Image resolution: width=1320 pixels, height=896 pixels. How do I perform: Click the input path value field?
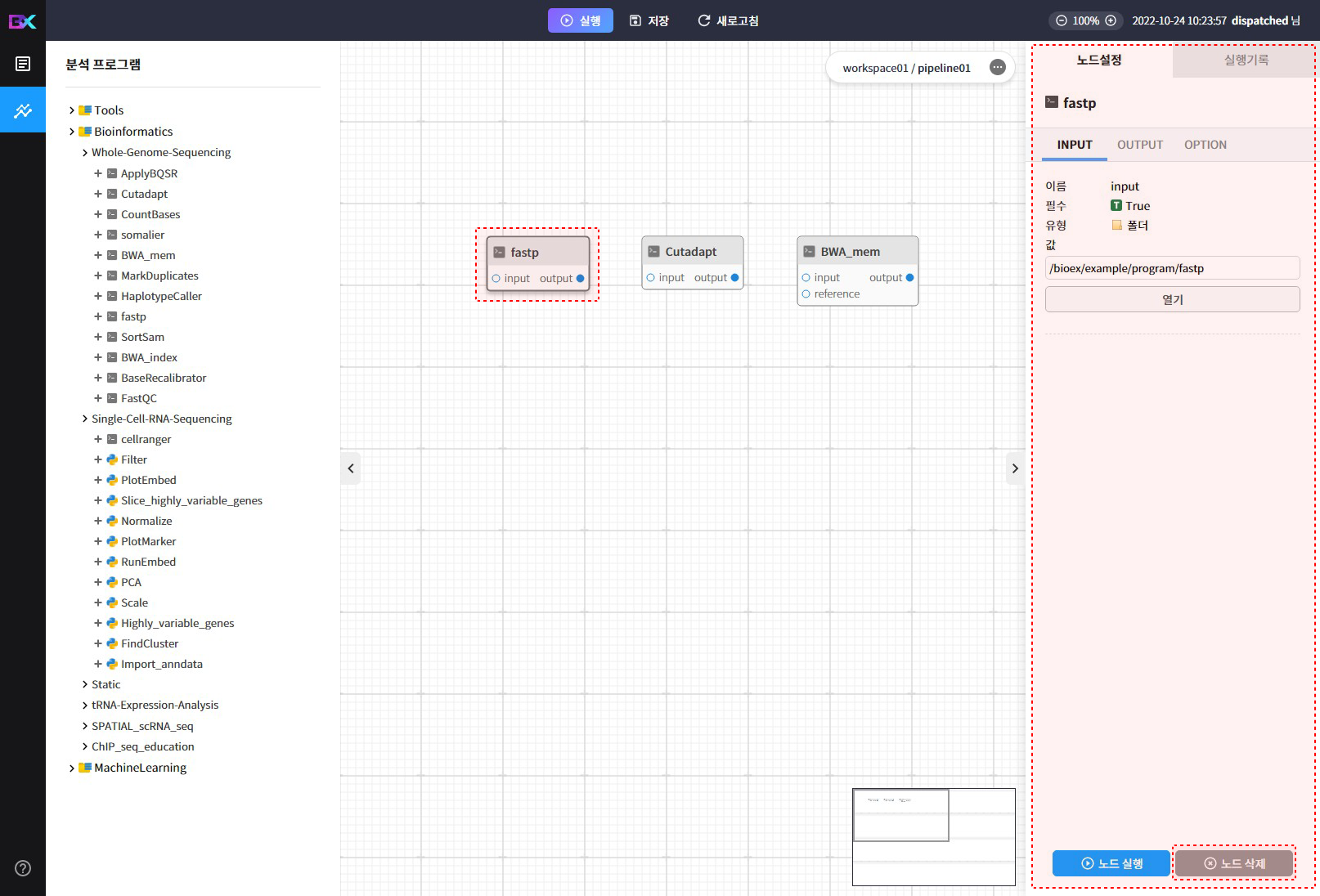[x=1172, y=268]
